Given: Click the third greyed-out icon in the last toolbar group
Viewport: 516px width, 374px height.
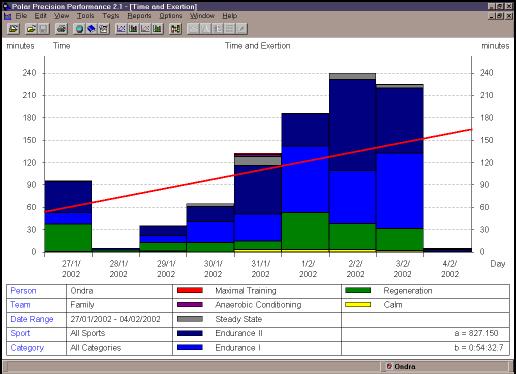Looking at the screenshot, I should point(217,29).
